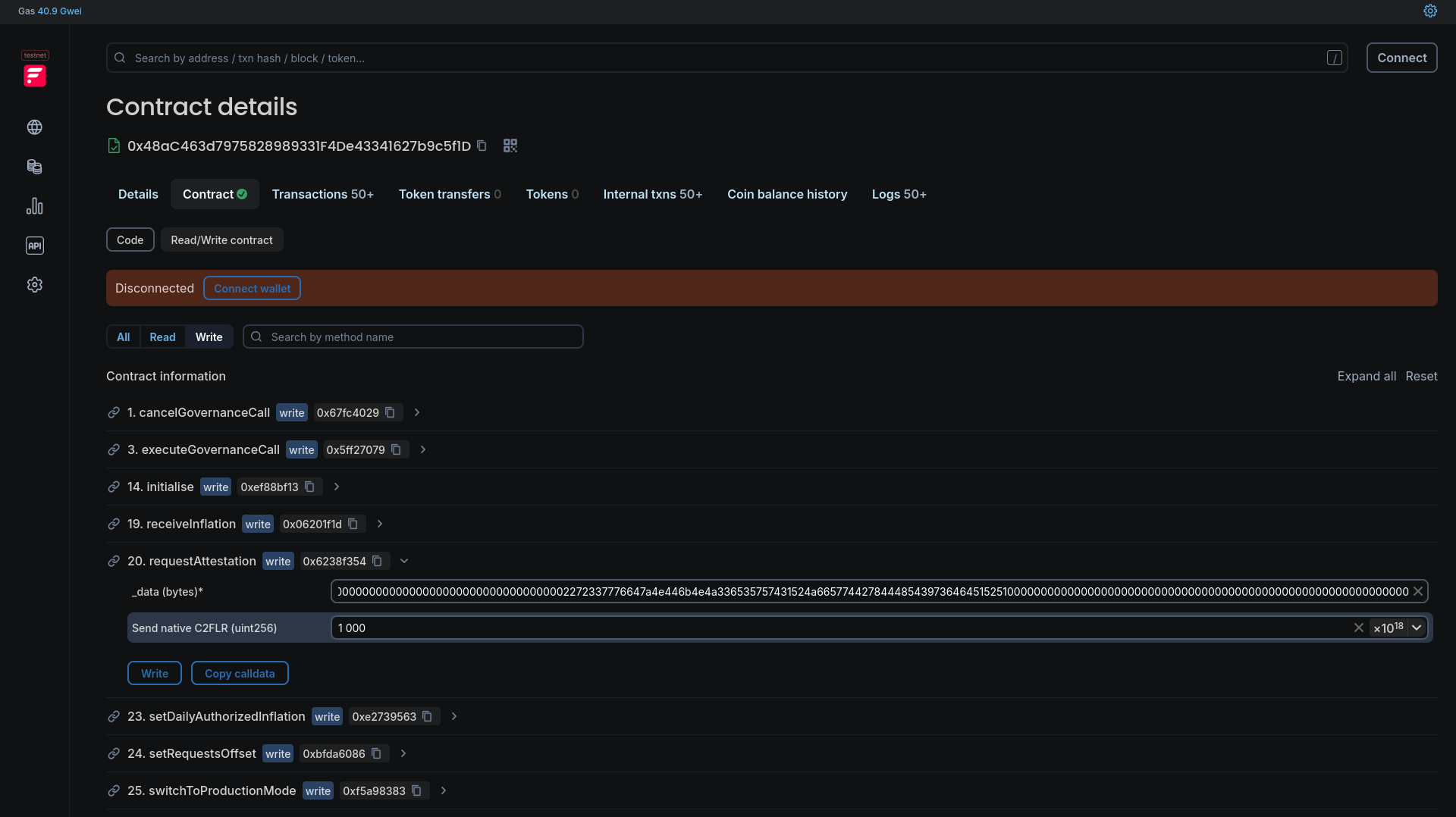Click the Connect wallet button

(x=252, y=289)
